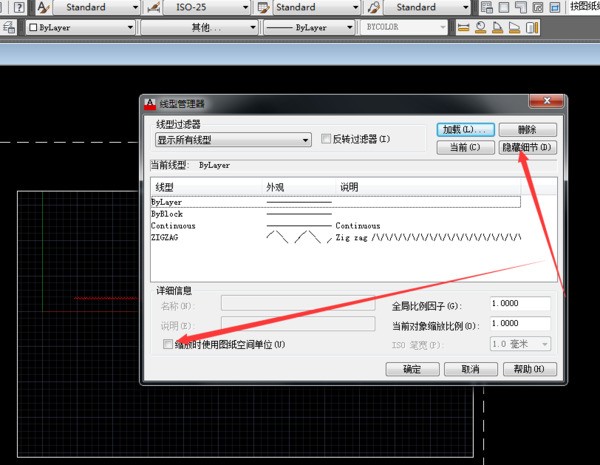The width and height of the screenshot is (600, 465).
Task: Click the table style icon in toolbar
Action: (x=263, y=7)
